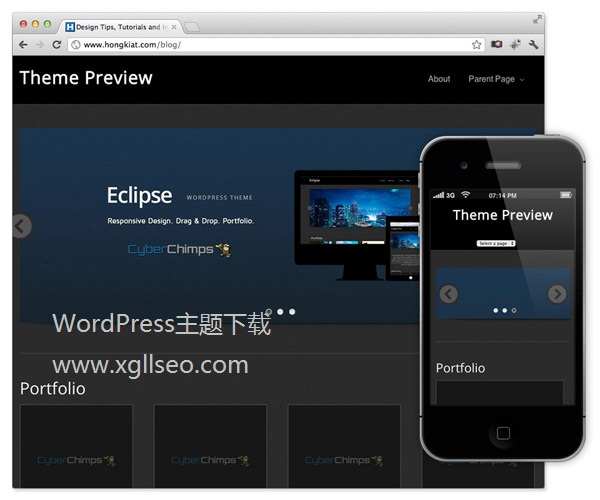Screen dimensions: 600x500
Task: Click the WORDPRESS THEME subtitle text
Action: pyautogui.click(x=219, y=198)
